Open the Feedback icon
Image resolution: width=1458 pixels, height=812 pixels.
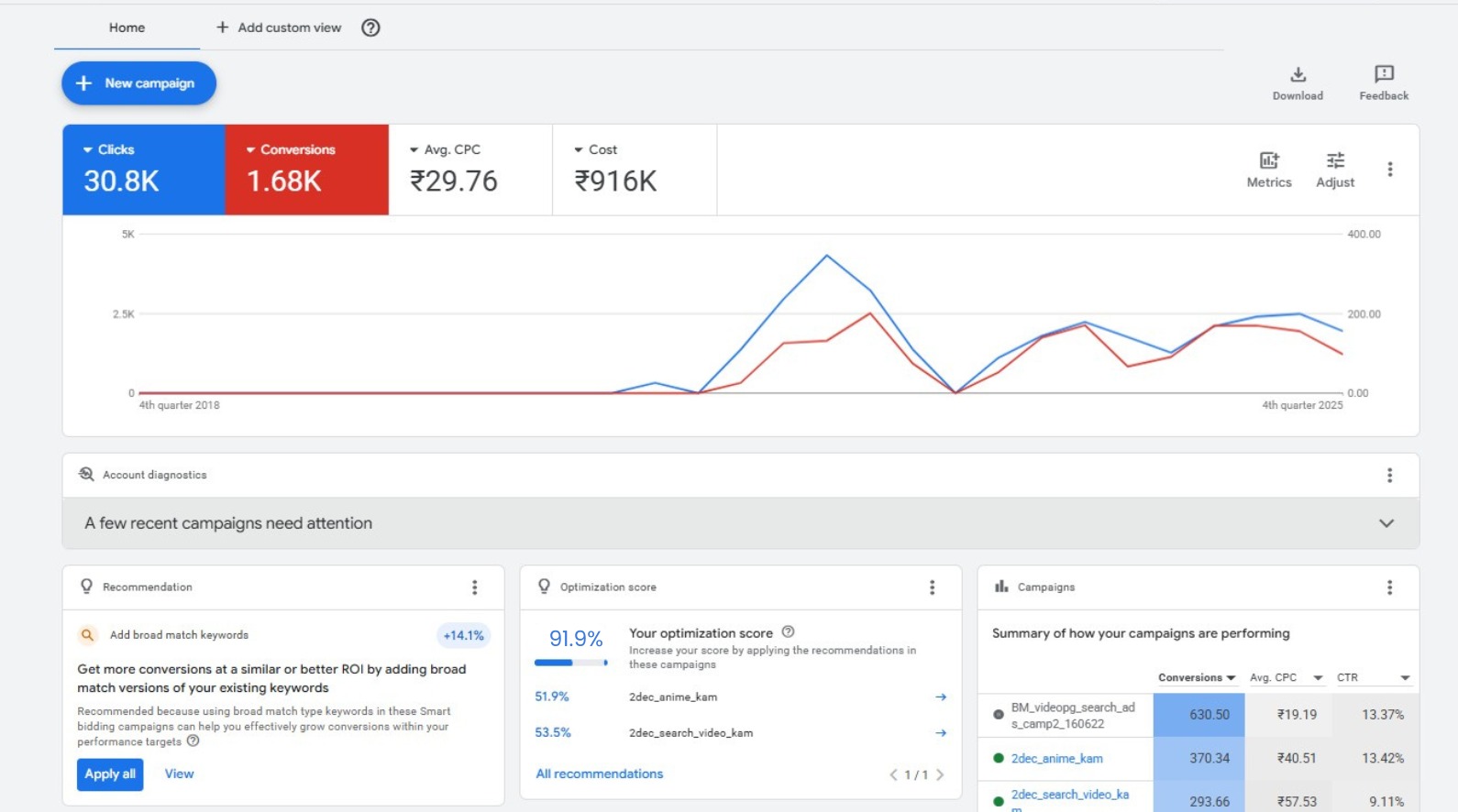1384,74
